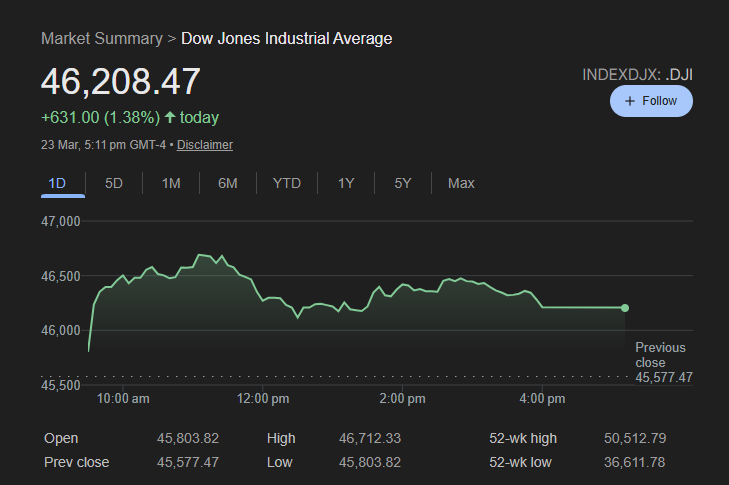729x485 pixels.
Task: Click the INDEXDJX: .DJI ticker label
Action: coord(637,75)
